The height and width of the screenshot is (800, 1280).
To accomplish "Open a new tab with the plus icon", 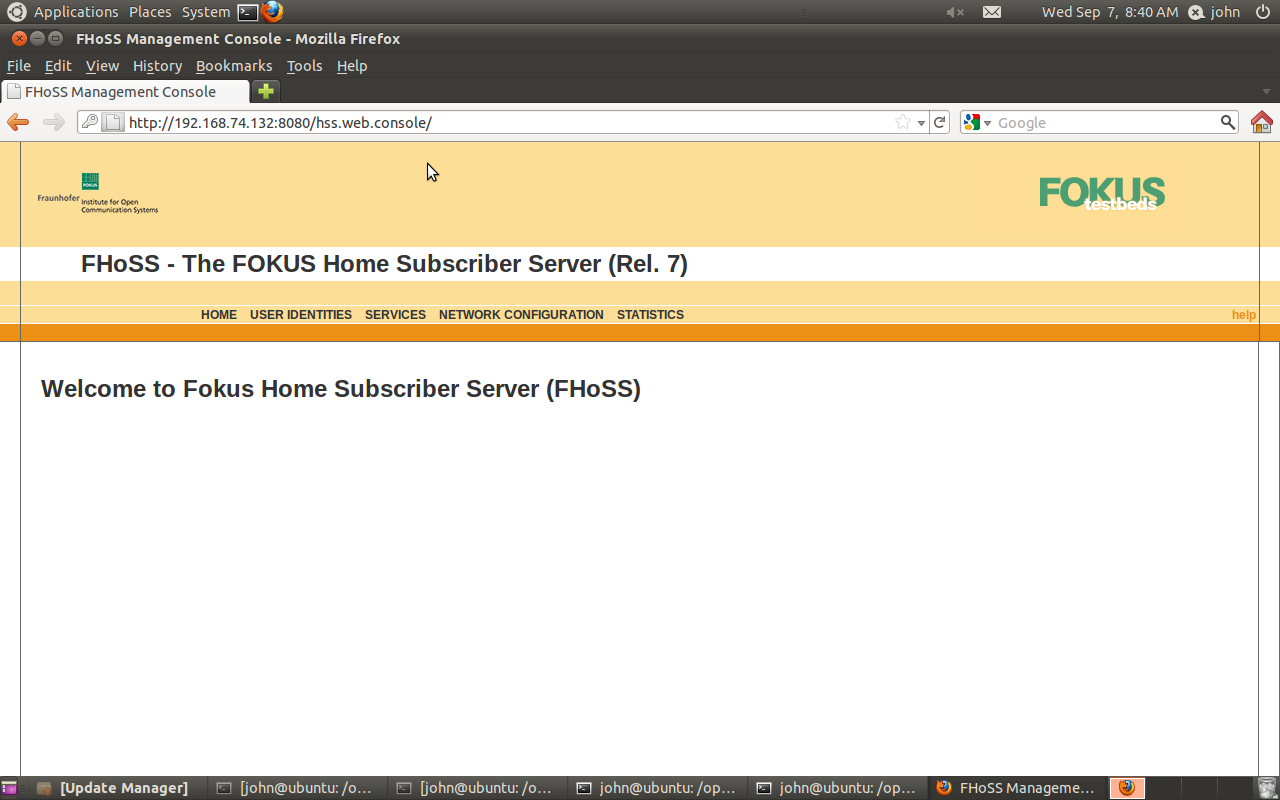I will click(266, 91).
